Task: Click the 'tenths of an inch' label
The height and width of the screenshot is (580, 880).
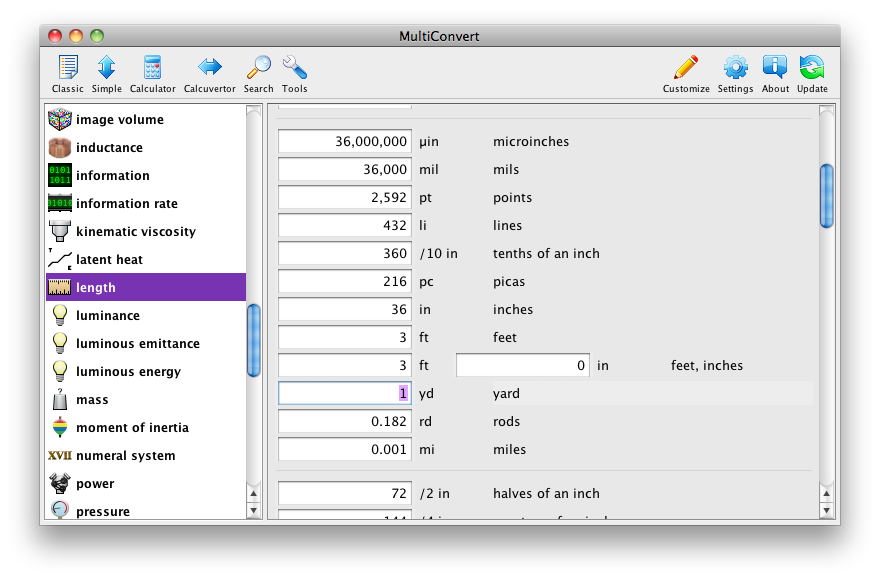Action: (x=546, y=254)
